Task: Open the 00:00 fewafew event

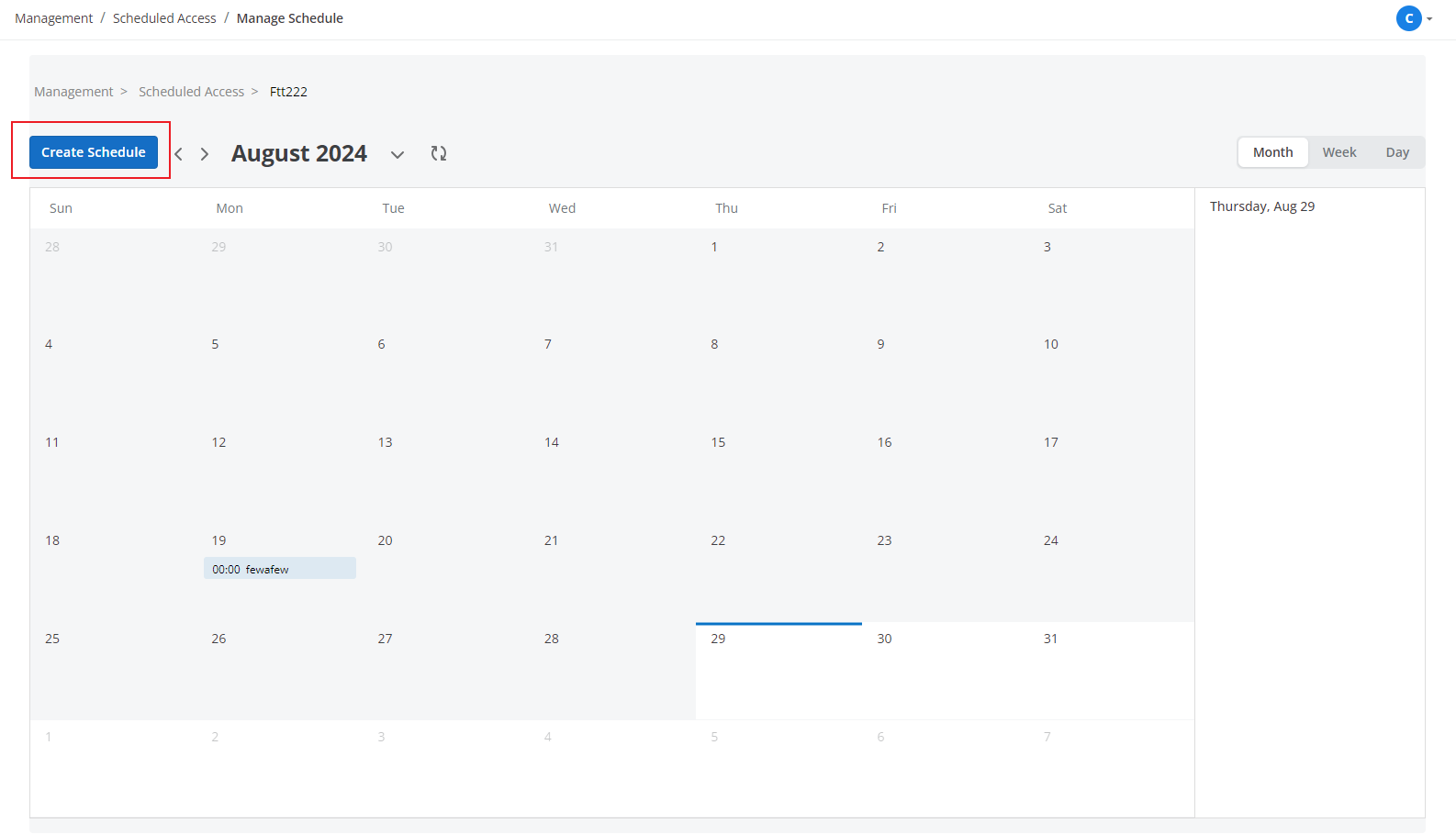Action: pos(280,569)
